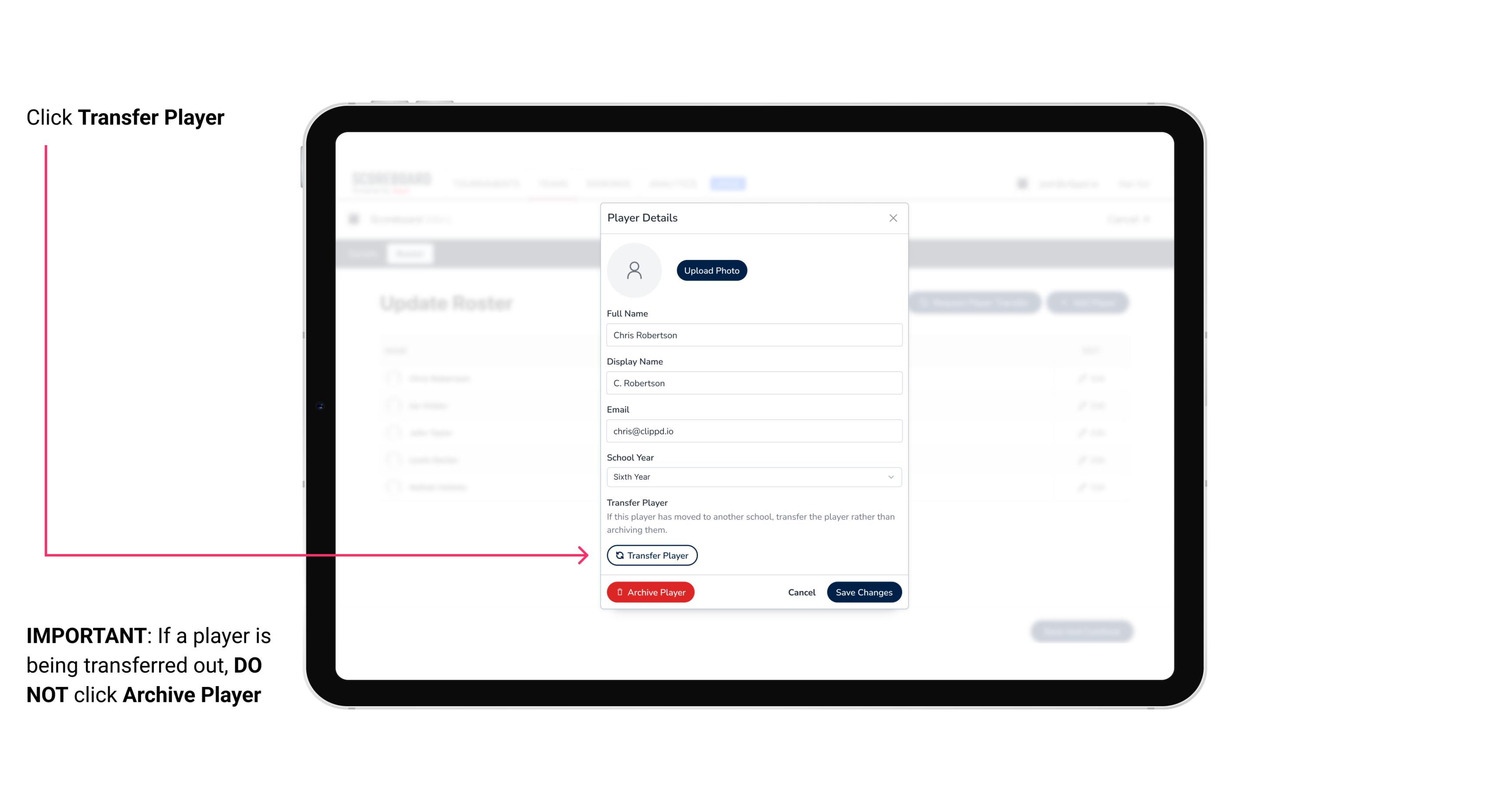Select Sixth Year from School Year dropdown
Image resolution: width=1509 pixels, height=812 pixels.
coord(753,476)
